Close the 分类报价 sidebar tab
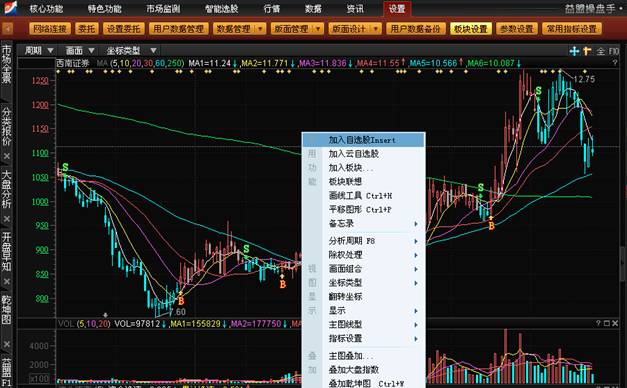Viewport: 627px width, 388px height. (x=7, y=156)
